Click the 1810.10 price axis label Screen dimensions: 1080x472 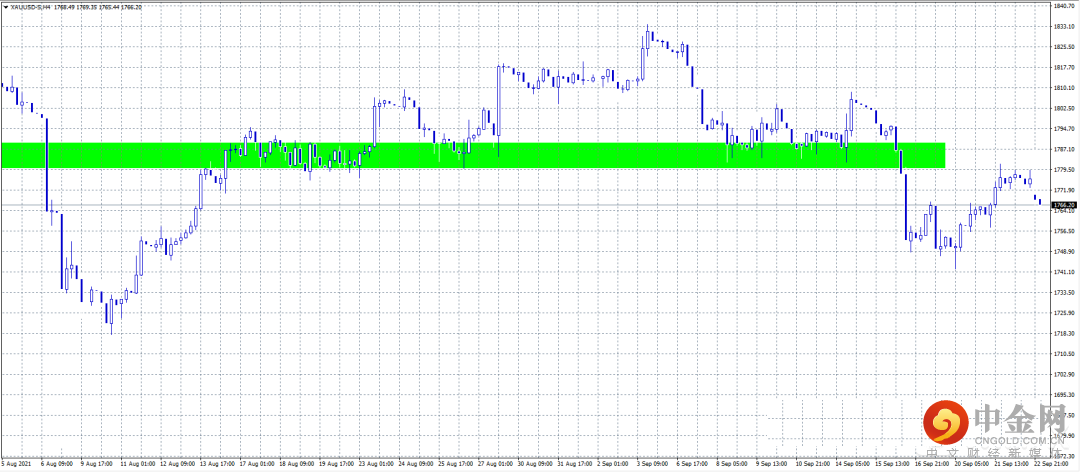pyautogui.click(x=1065, y=88)
